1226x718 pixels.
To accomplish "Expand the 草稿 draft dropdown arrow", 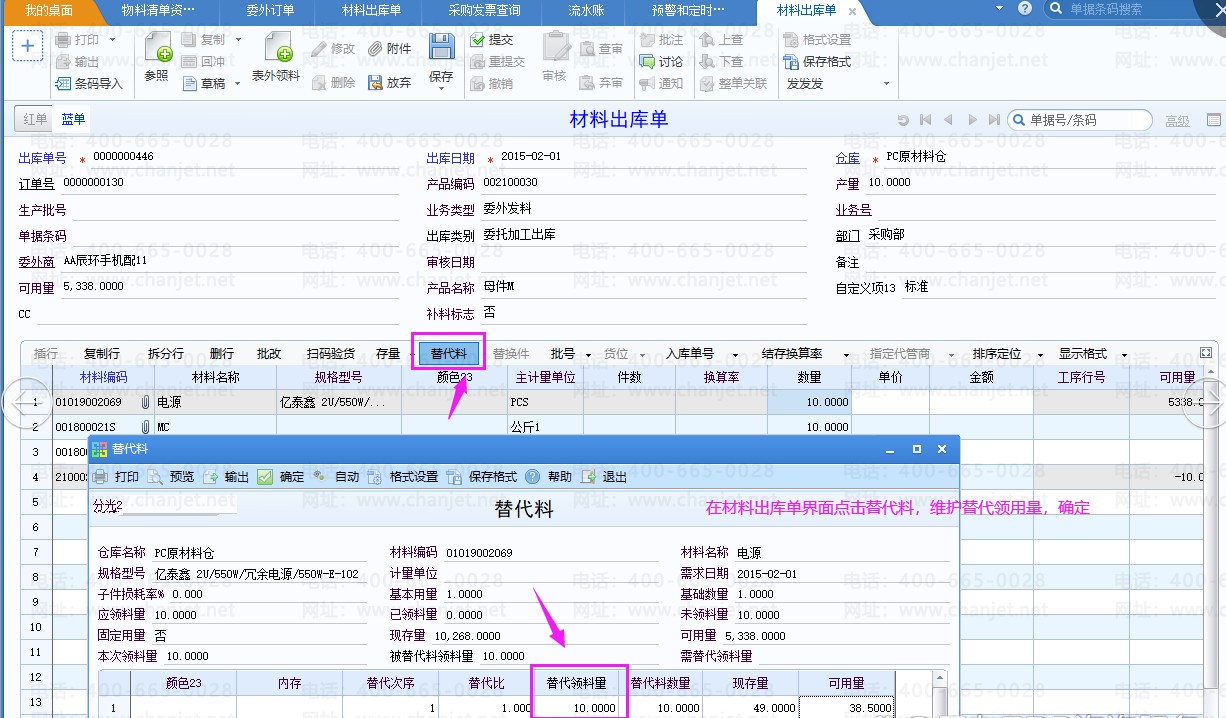I will point(237,84).
